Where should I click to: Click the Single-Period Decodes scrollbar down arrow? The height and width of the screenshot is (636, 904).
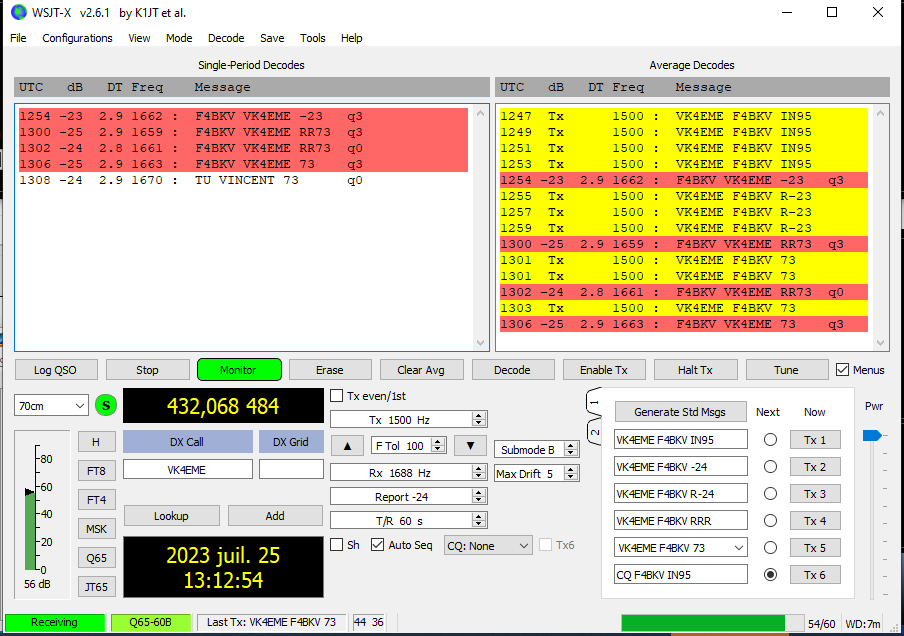click(480, 343)
